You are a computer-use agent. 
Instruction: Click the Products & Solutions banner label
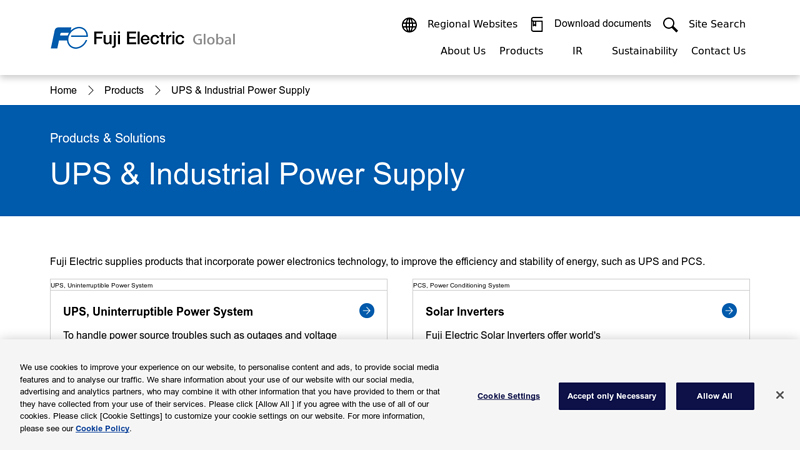tap(108, 138)
